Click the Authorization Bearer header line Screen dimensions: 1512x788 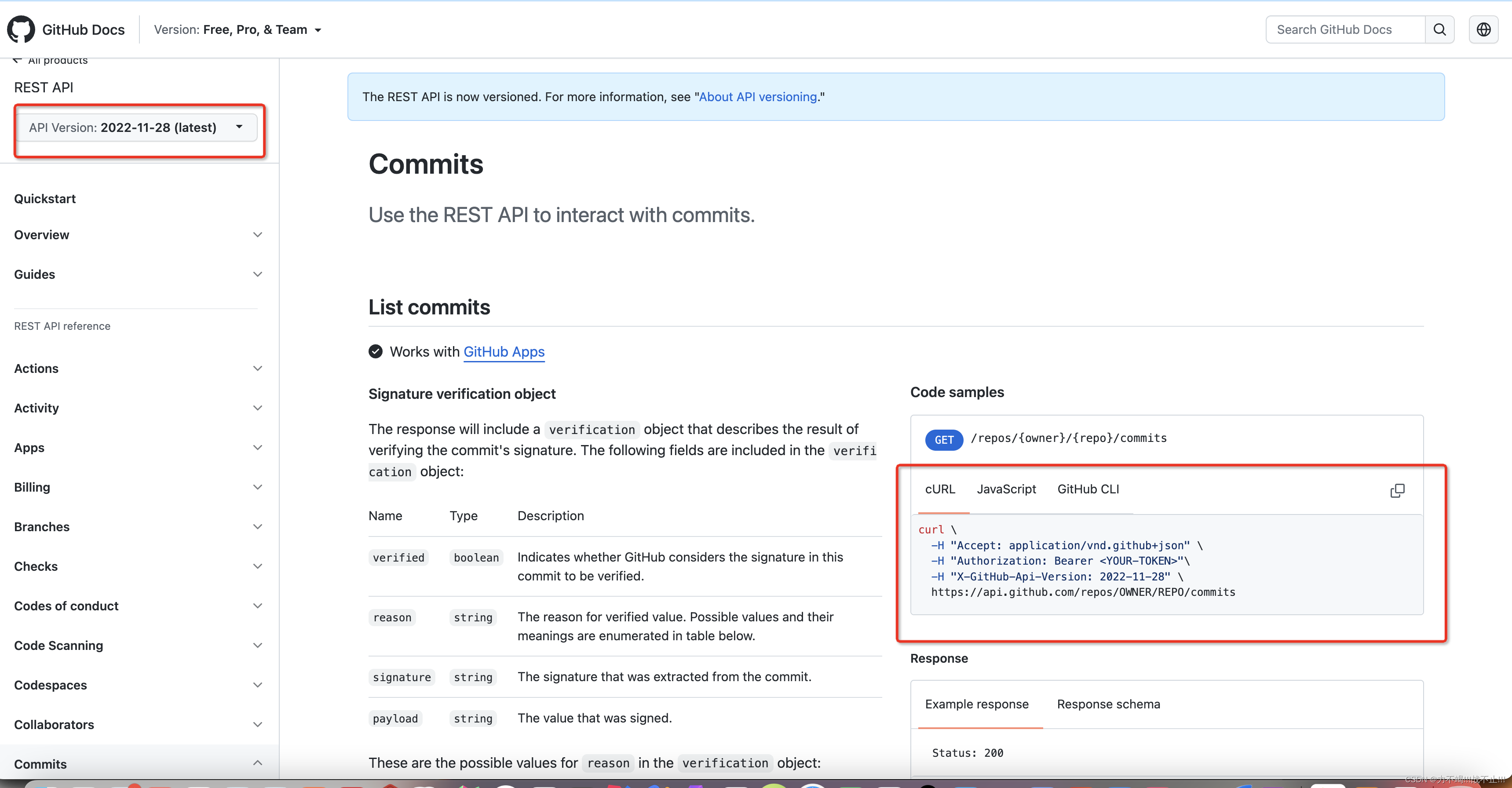pyautogui.click(x=1060, y=561)
